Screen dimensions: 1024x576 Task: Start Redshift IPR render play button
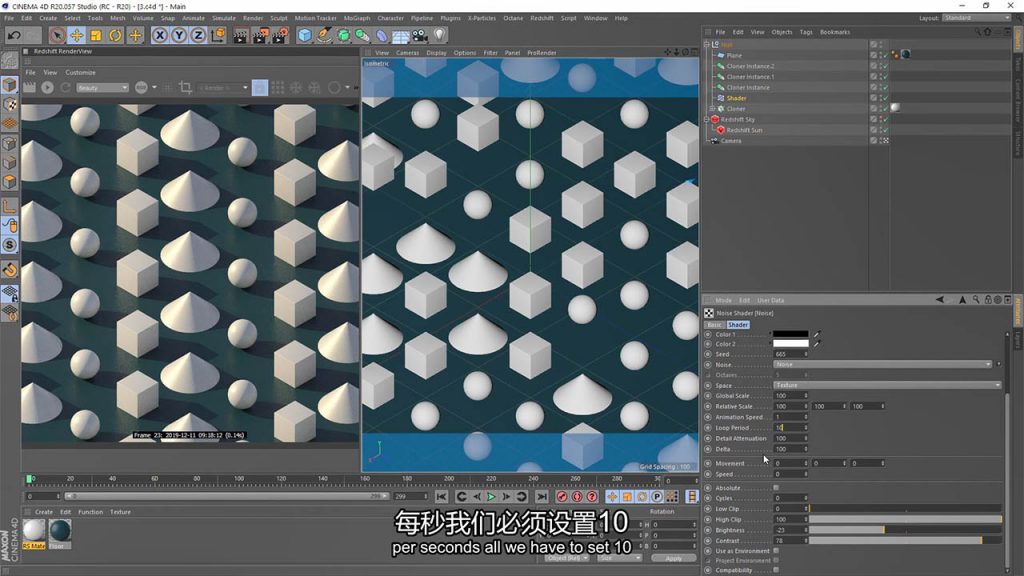coord(48,87)
